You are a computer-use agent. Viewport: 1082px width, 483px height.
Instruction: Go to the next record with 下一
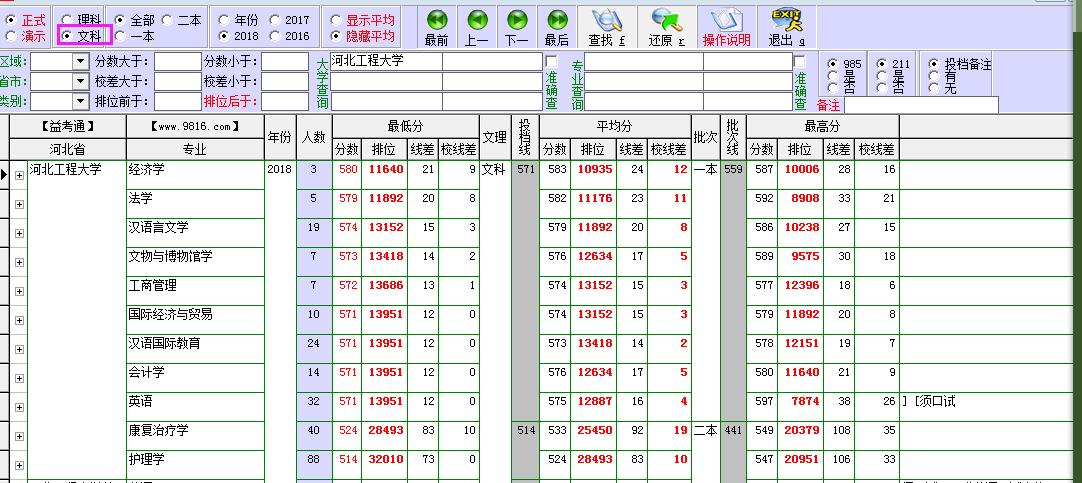516,28
